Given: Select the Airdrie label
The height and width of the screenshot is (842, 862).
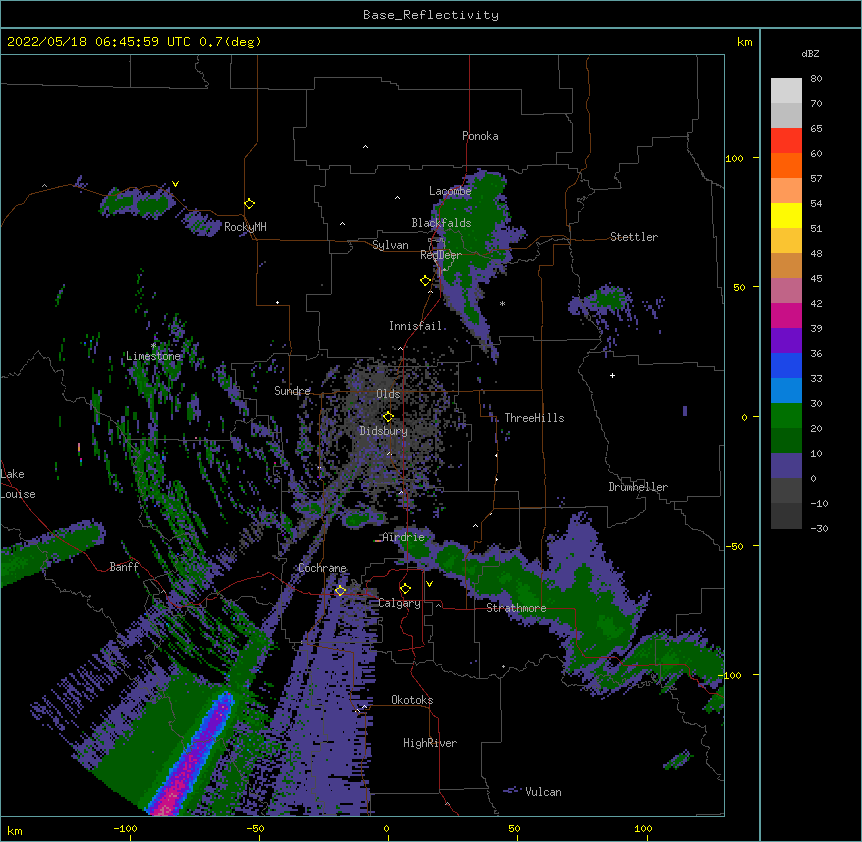Looking at the screenshot, I should pos(404,537).
